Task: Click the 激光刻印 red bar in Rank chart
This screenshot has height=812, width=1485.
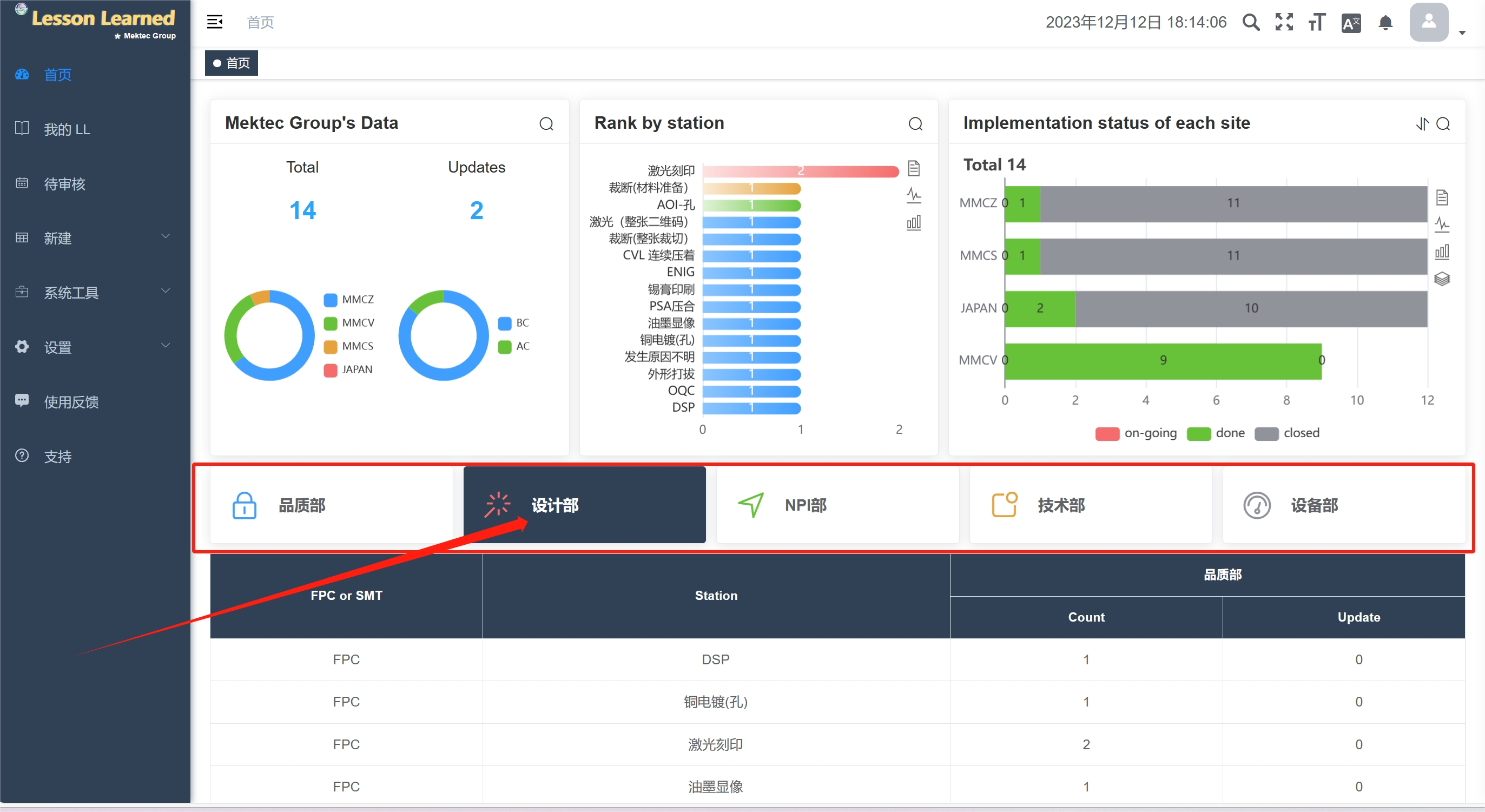Action: pos(801,170)
